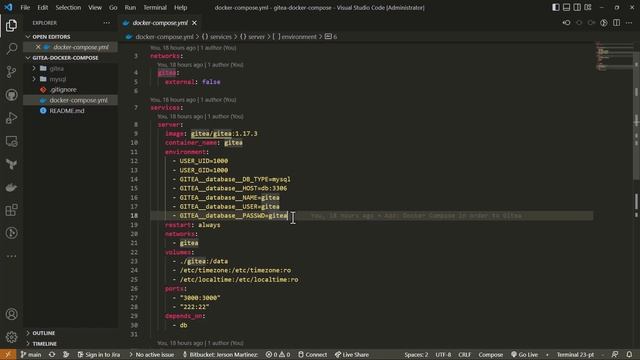Expand the Timeline section
The height and width of the screenshot is (360, 640).
[70, 344]
